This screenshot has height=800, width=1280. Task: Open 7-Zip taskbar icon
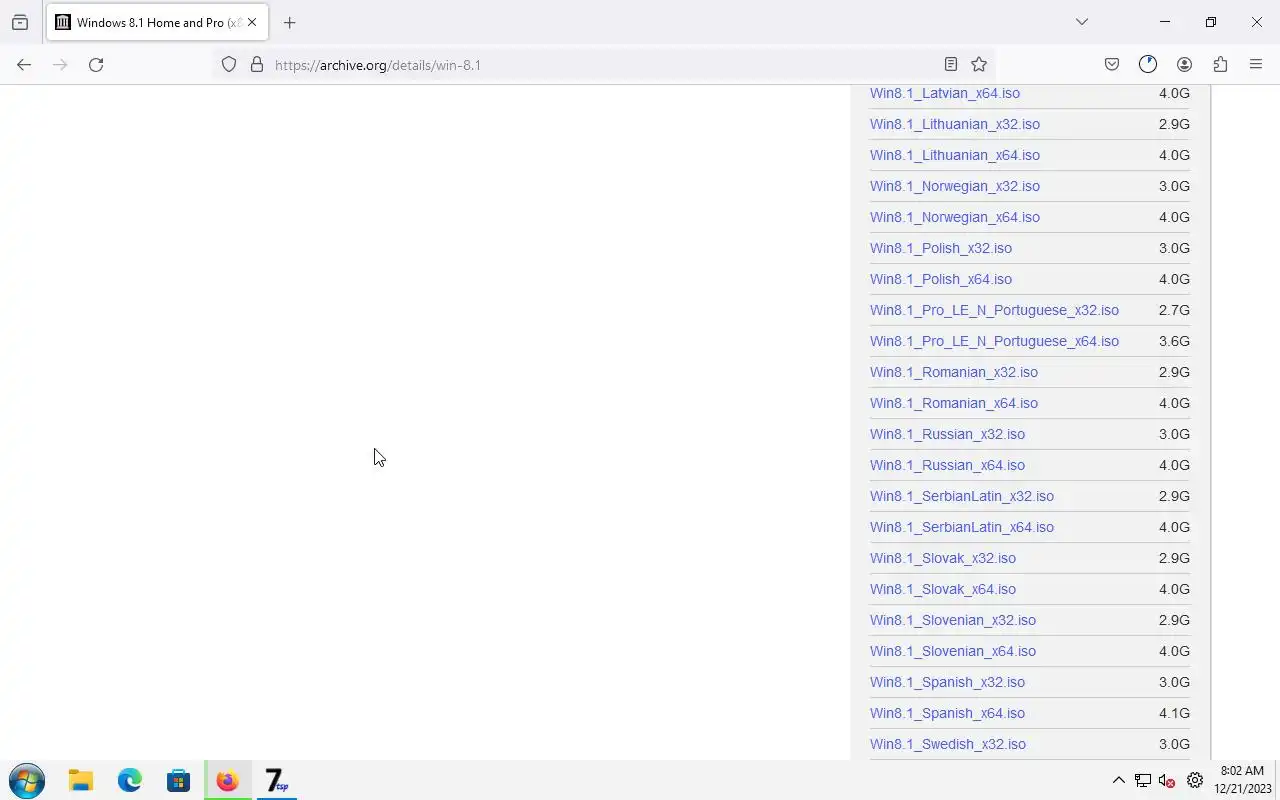[x=276, y=780]
